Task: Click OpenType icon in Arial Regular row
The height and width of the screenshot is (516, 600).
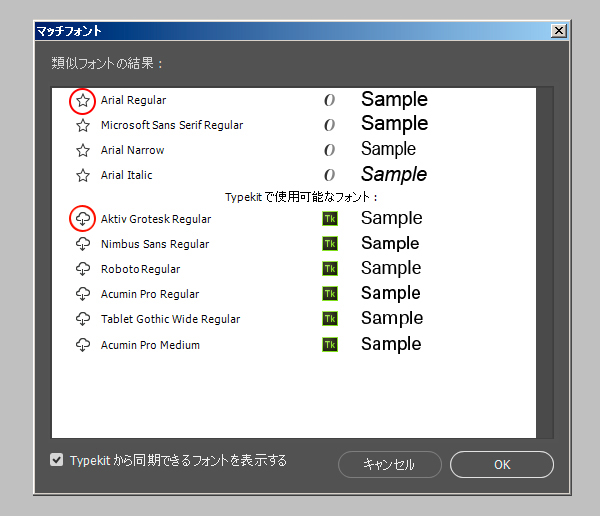Action: point(329,100)
